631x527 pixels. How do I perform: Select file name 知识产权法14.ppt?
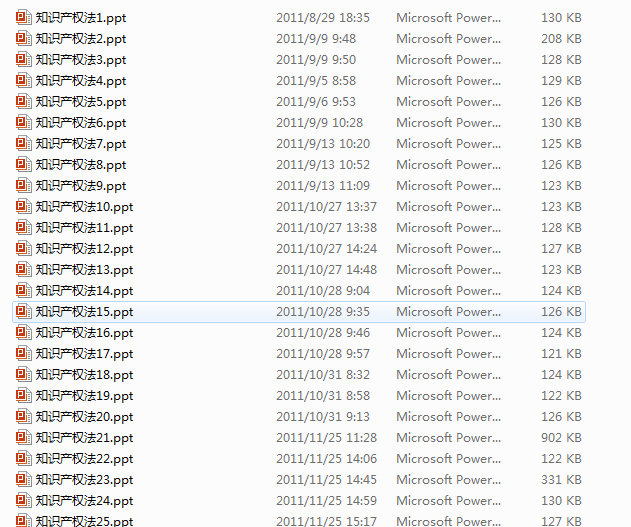(x=85, y=291)
